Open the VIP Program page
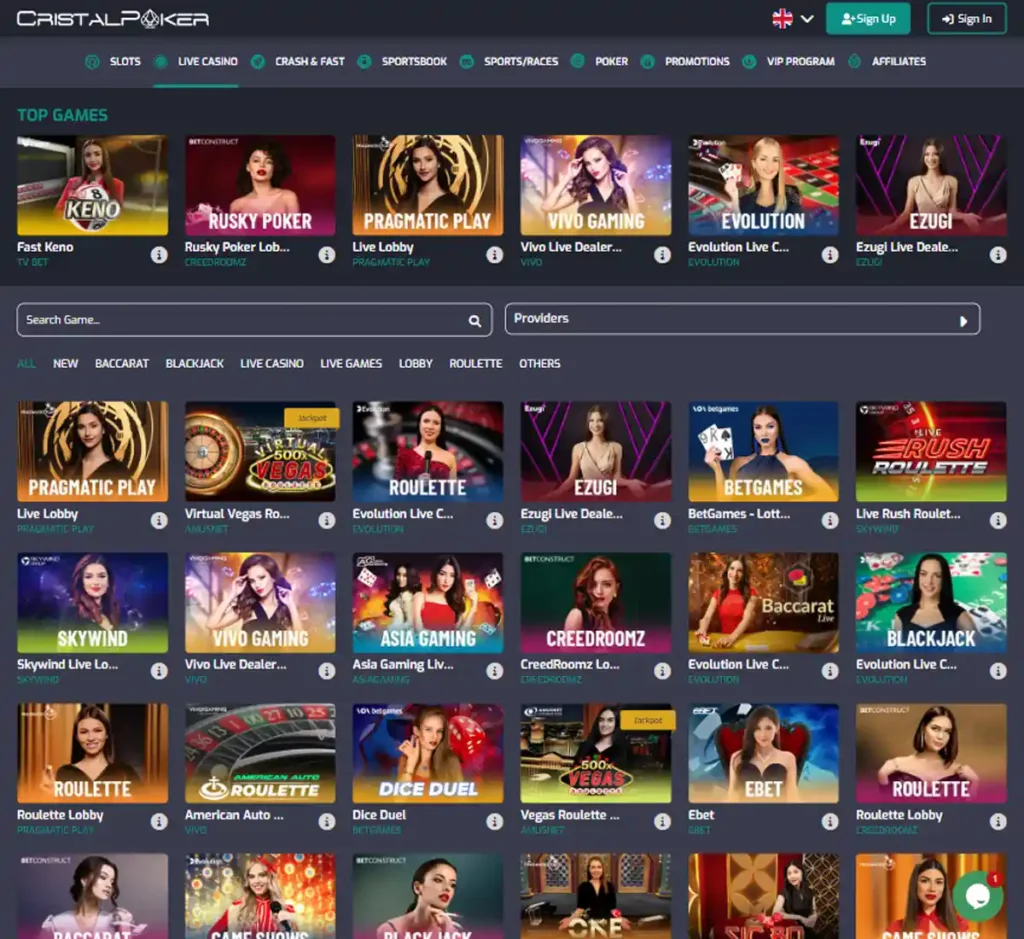 click(801, 61)
